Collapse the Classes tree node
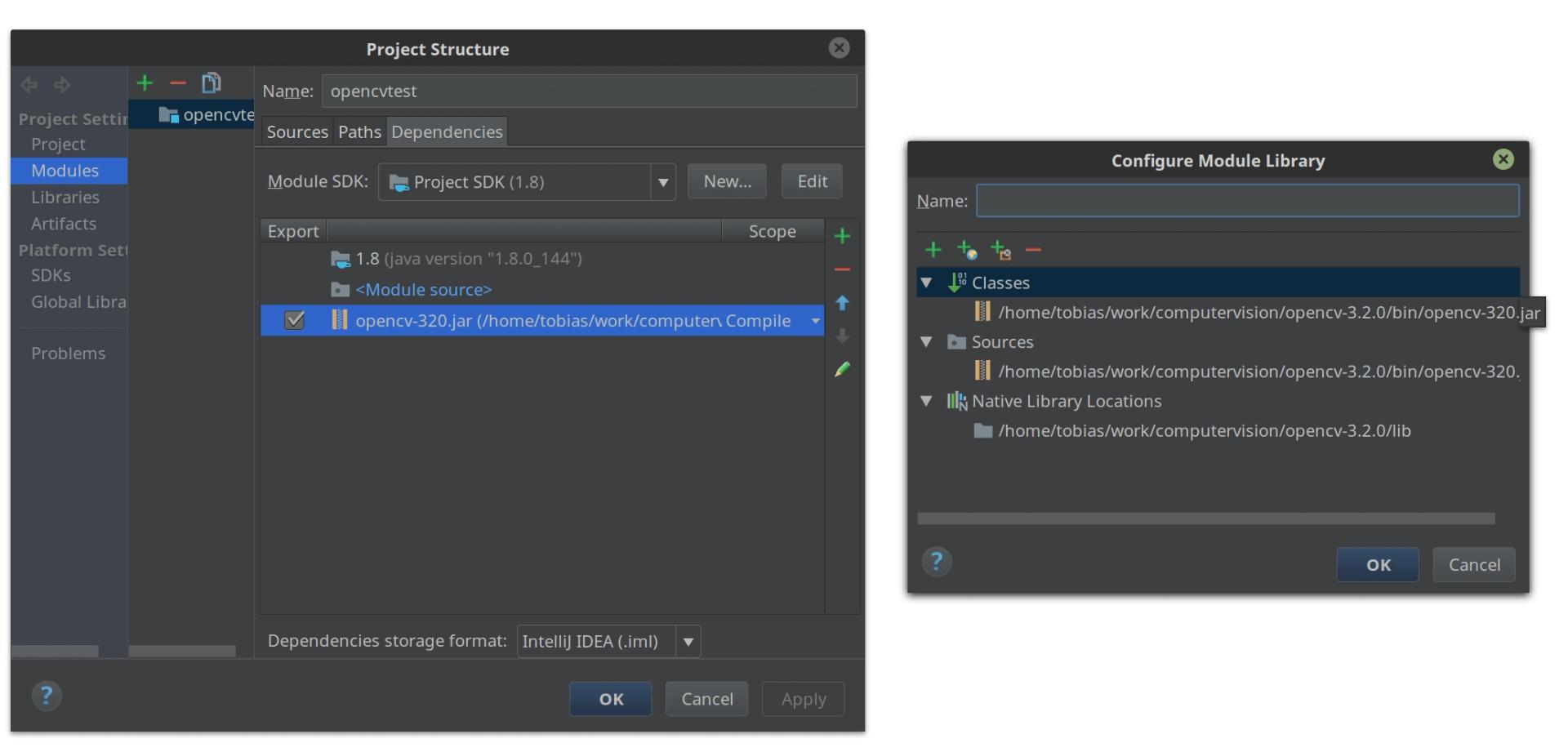This screenshot has width=1568, height=752. (926, 283)
